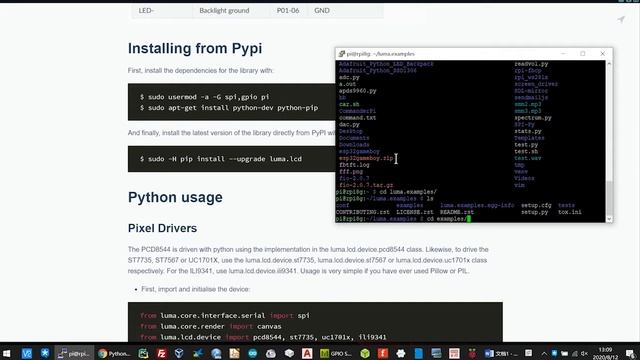Viewport: 640px width, 360px height.
Task: Open the Windows notification center
Action: point(630,353)
